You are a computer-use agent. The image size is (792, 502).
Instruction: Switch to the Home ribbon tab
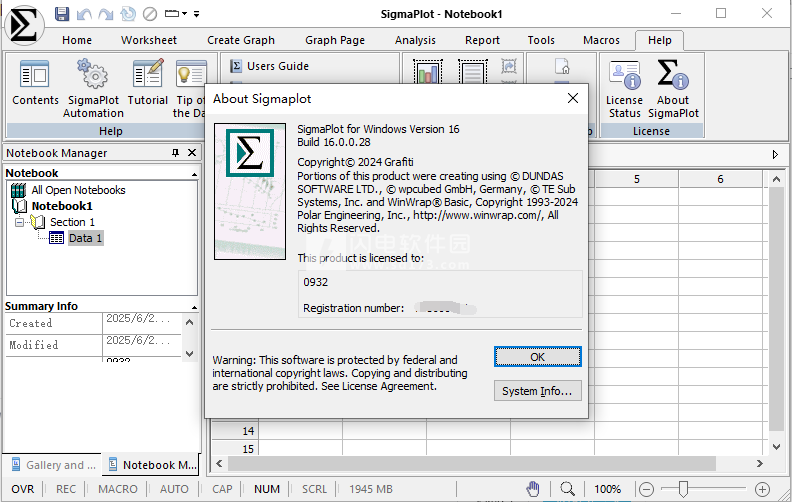(77, 40)
